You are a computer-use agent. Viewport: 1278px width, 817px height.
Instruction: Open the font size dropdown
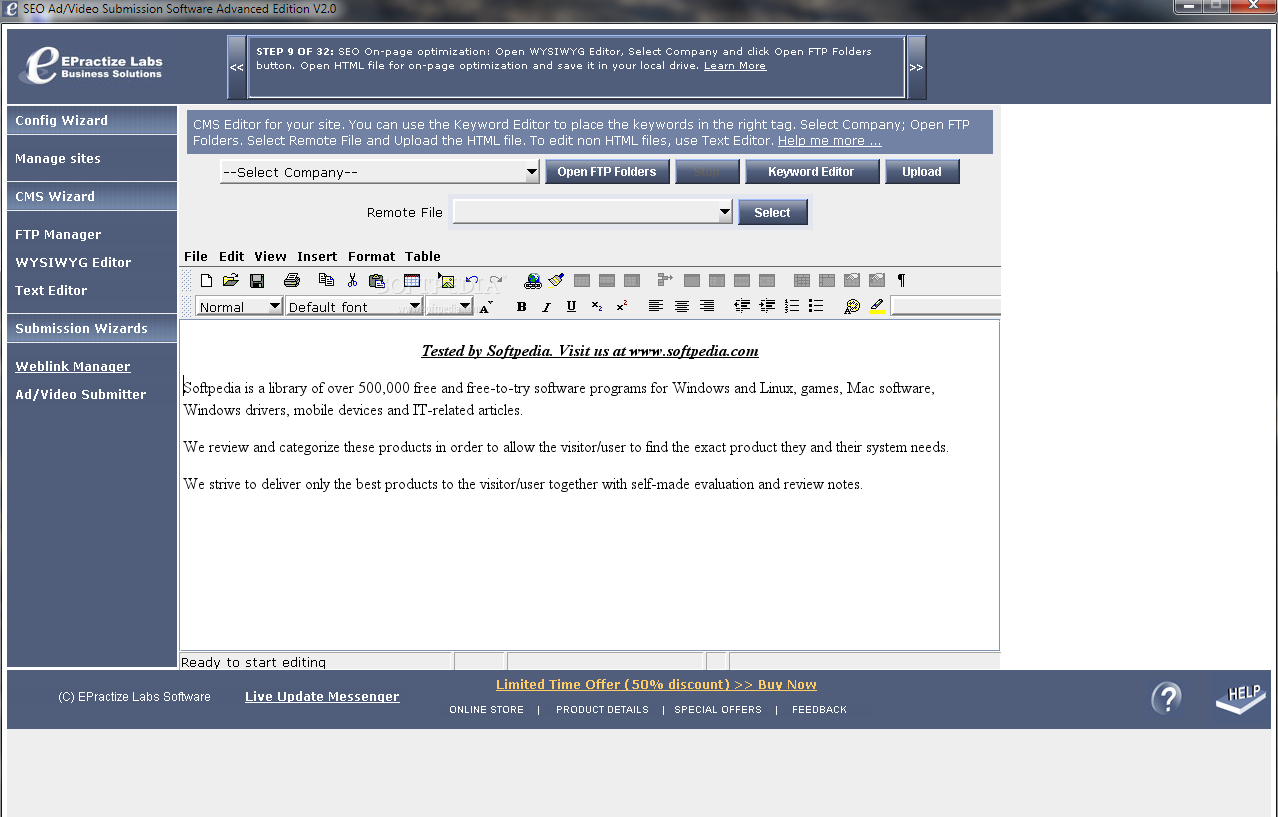(x=449, y=307)
